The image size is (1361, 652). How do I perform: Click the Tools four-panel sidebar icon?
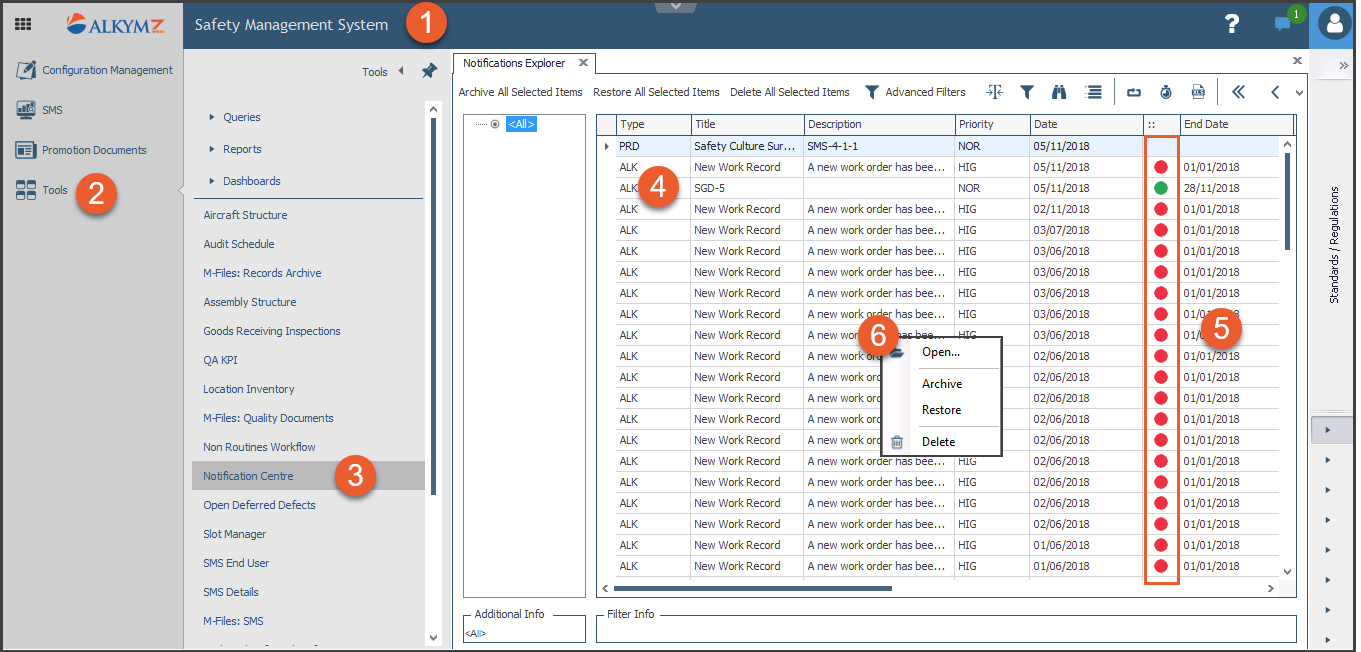[26, 190]
